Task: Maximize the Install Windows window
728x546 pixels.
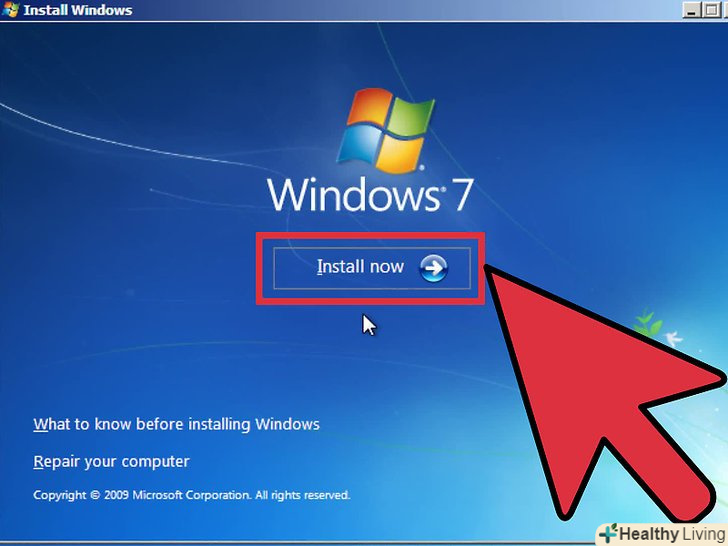Action: point(711,10)
